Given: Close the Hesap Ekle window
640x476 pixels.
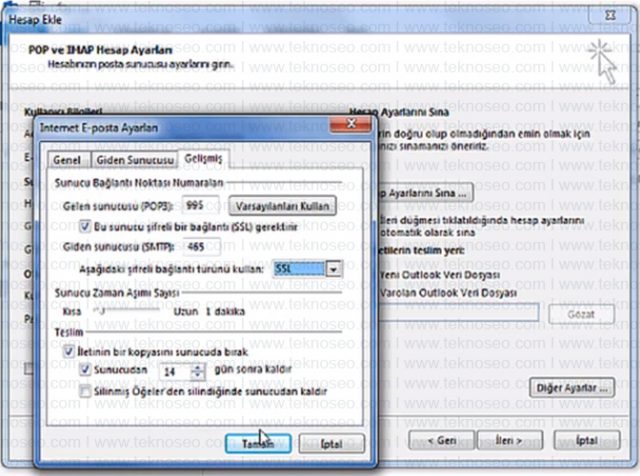Looking at the screenshot, I should 610,16.
